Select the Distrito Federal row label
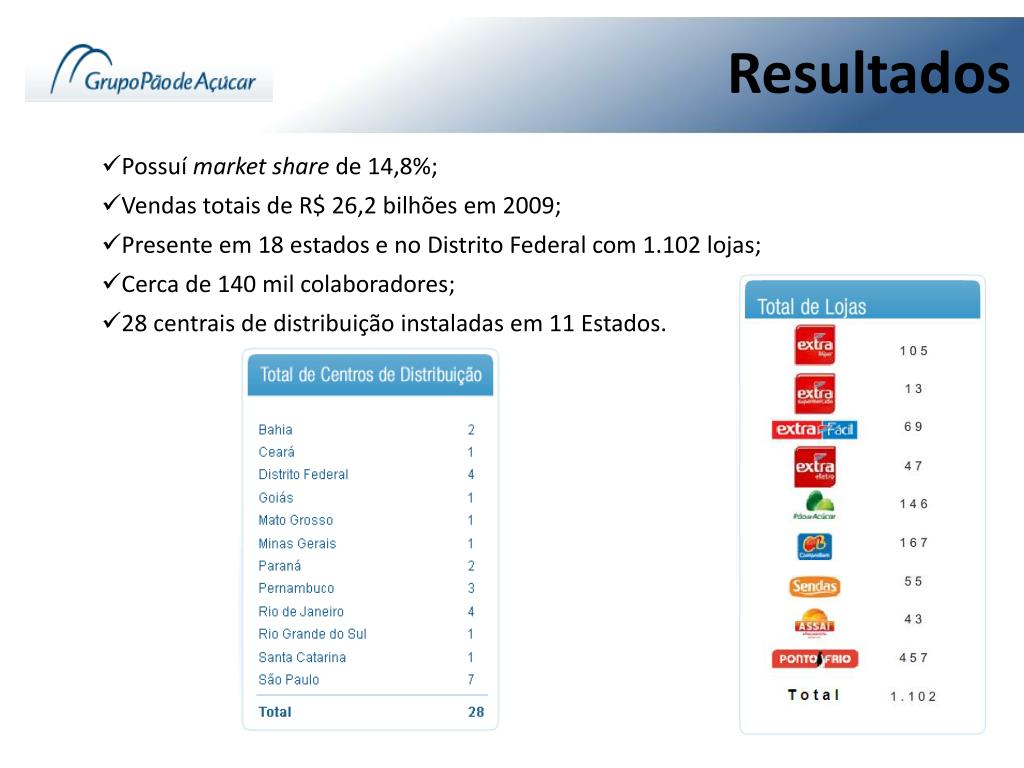 click(303, 474)
